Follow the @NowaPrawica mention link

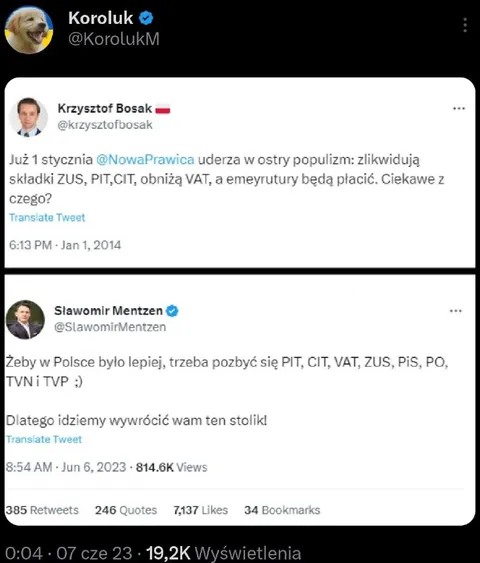(x=145, y=159)
